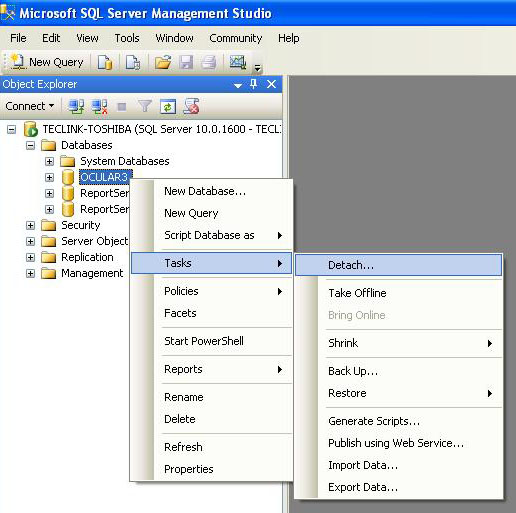Collapse the Databases tree node

coord(30,145)
